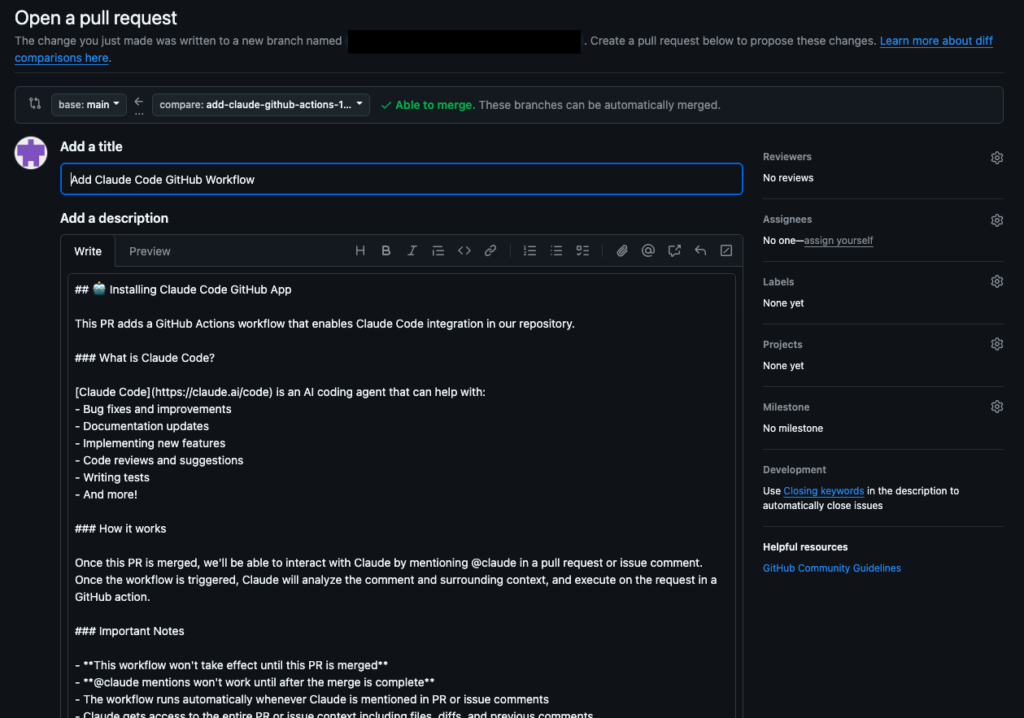This screenshot has height=718, width=1024.
Task: Switch to the Preview tab
Action: click(x=150, y=252)
